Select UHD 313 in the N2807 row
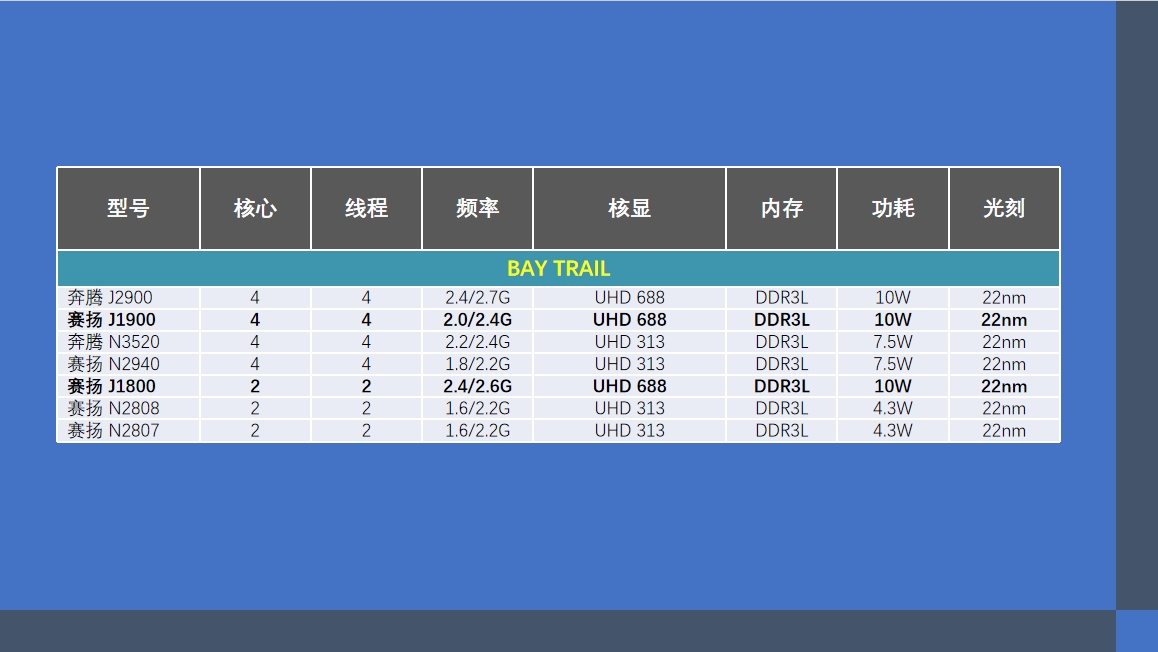Screen dimensions: 1158x652 click(629, 430)
